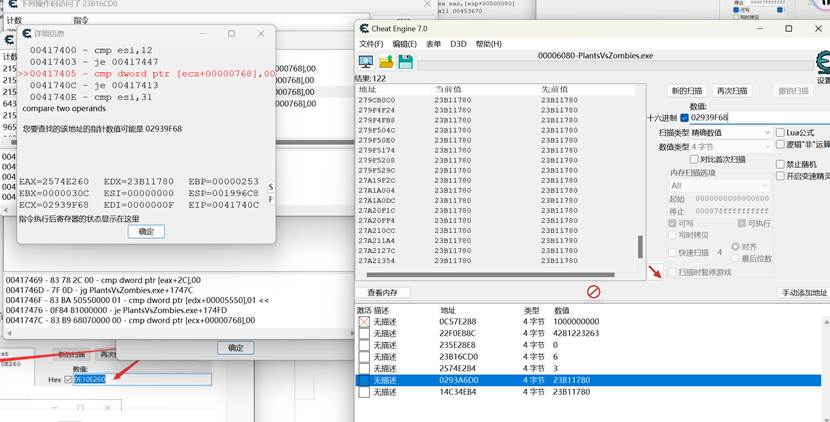Click logo icon in 详细信息 dialog title
The width and height of the screenshot is (830, 422).
click(x=27, y=33)
